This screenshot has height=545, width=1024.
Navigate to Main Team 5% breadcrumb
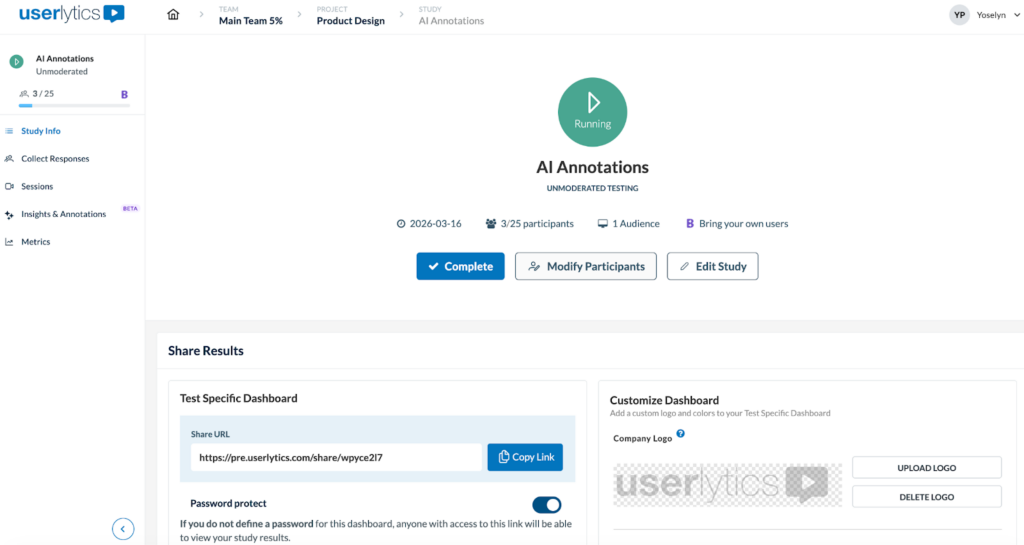tap(251, 21)
